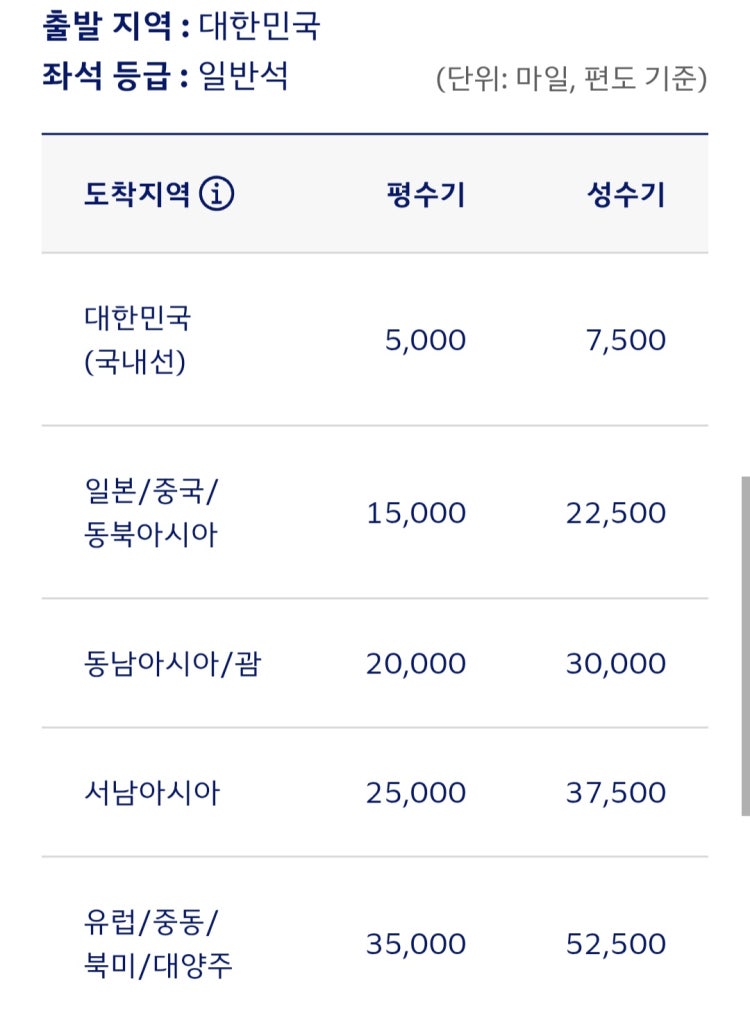Click the vertical scrollbar thumb at right

coord(745,646)
